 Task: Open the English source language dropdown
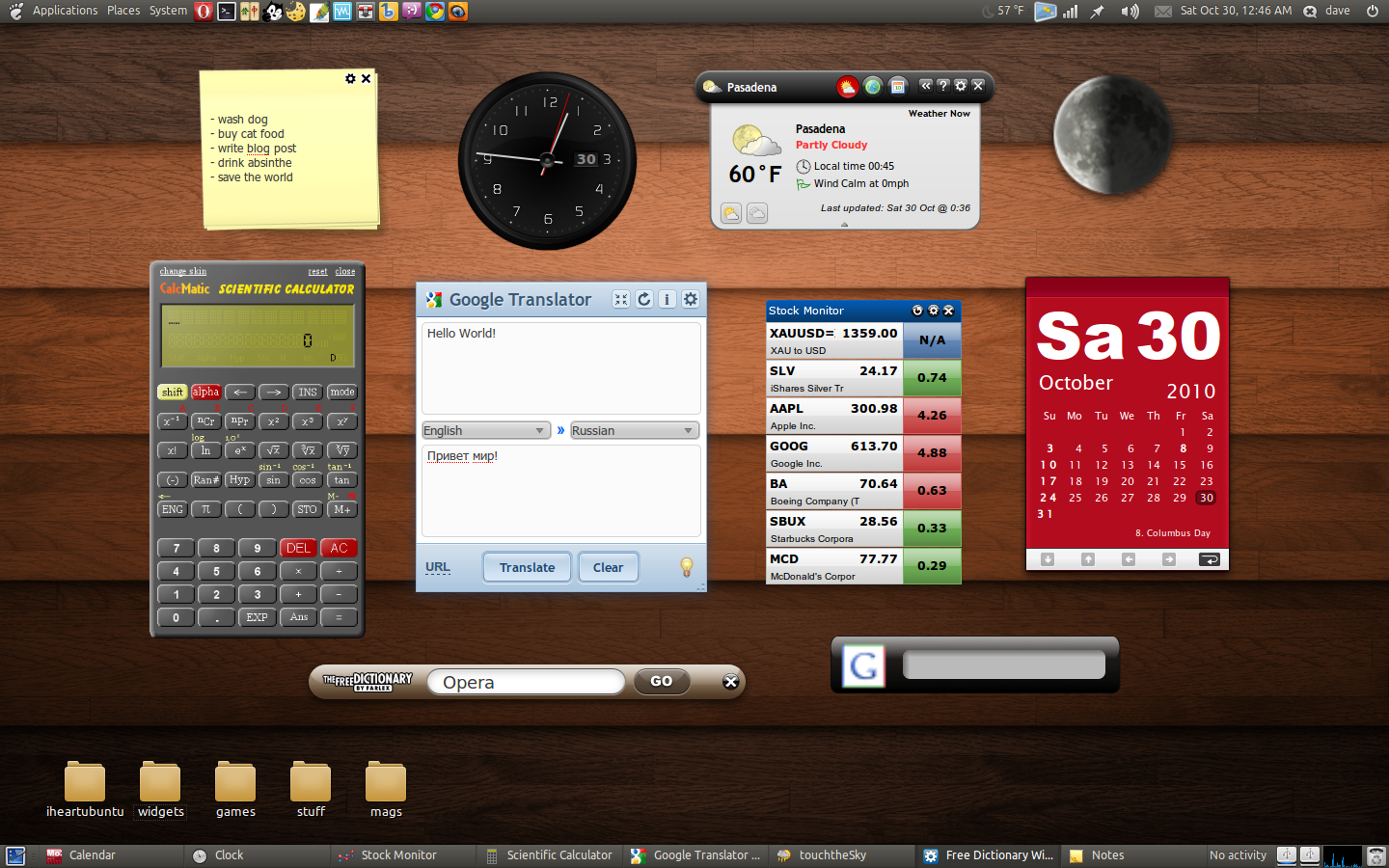[486, 430]
